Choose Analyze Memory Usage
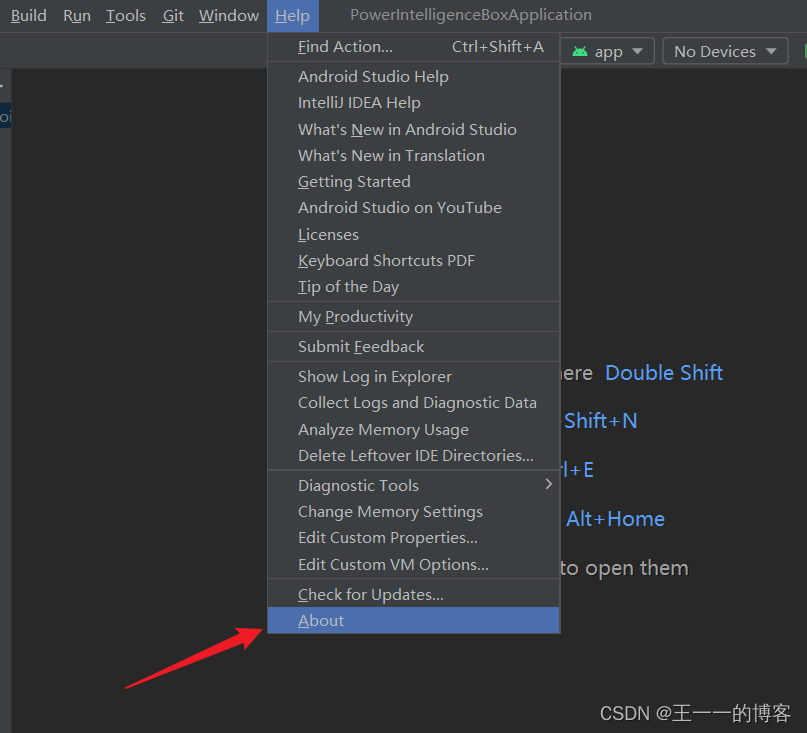 (x=413, y=429)
